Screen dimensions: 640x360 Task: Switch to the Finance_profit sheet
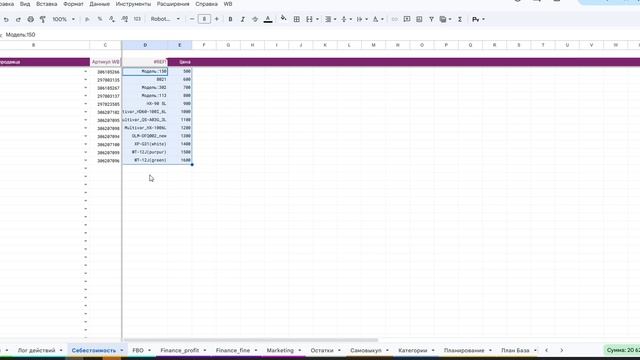(180, 350)
